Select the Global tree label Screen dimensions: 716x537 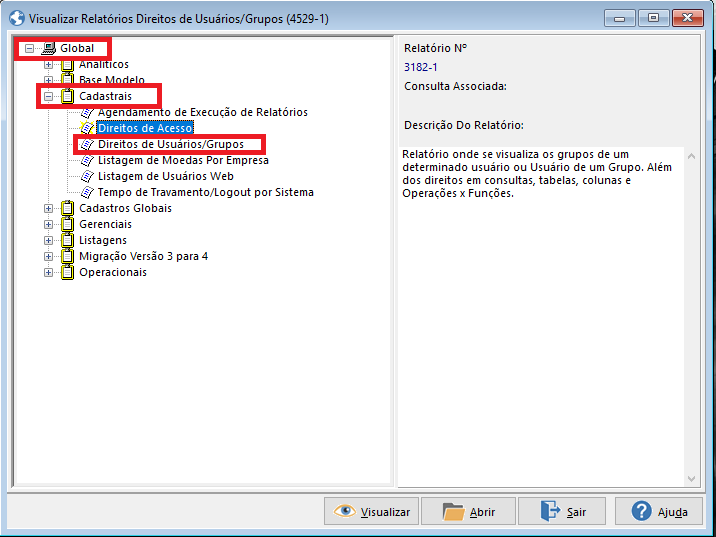(x=77, y=48)
